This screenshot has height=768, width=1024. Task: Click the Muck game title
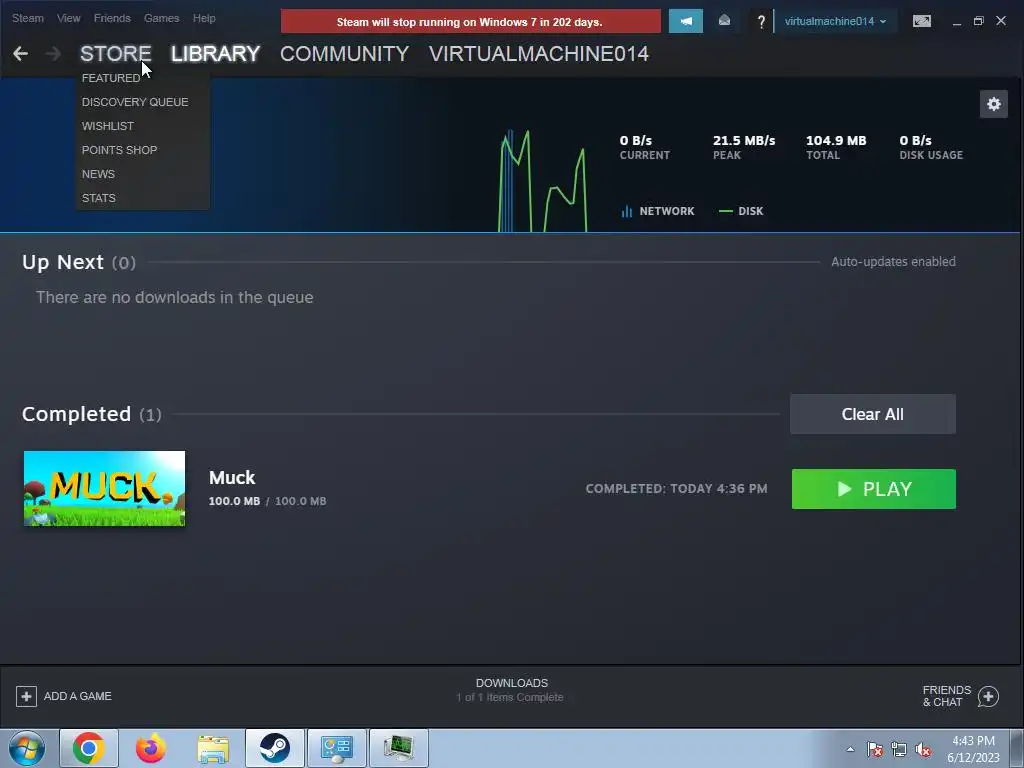coord(232,477)
